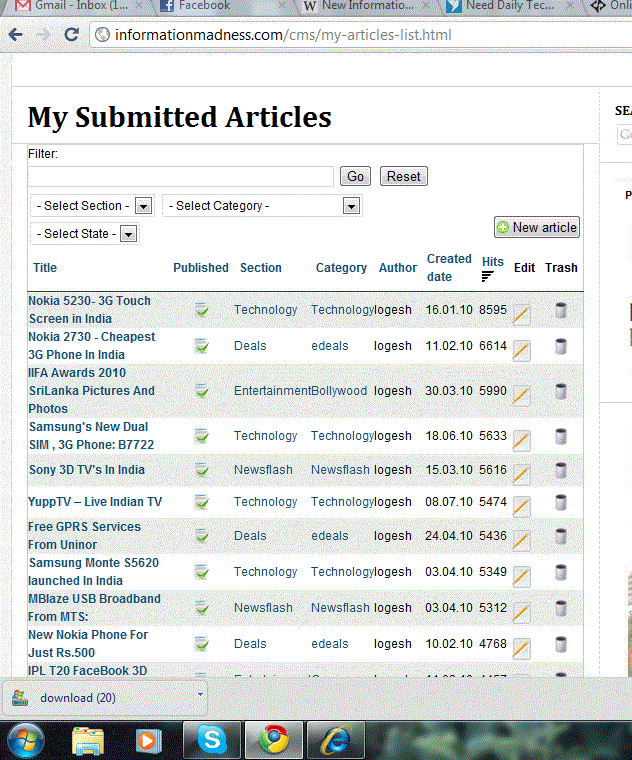The height and width of the screenshot is (760, 632).
Task: Open the Select State dropdown
Action: tap(85, 234)
